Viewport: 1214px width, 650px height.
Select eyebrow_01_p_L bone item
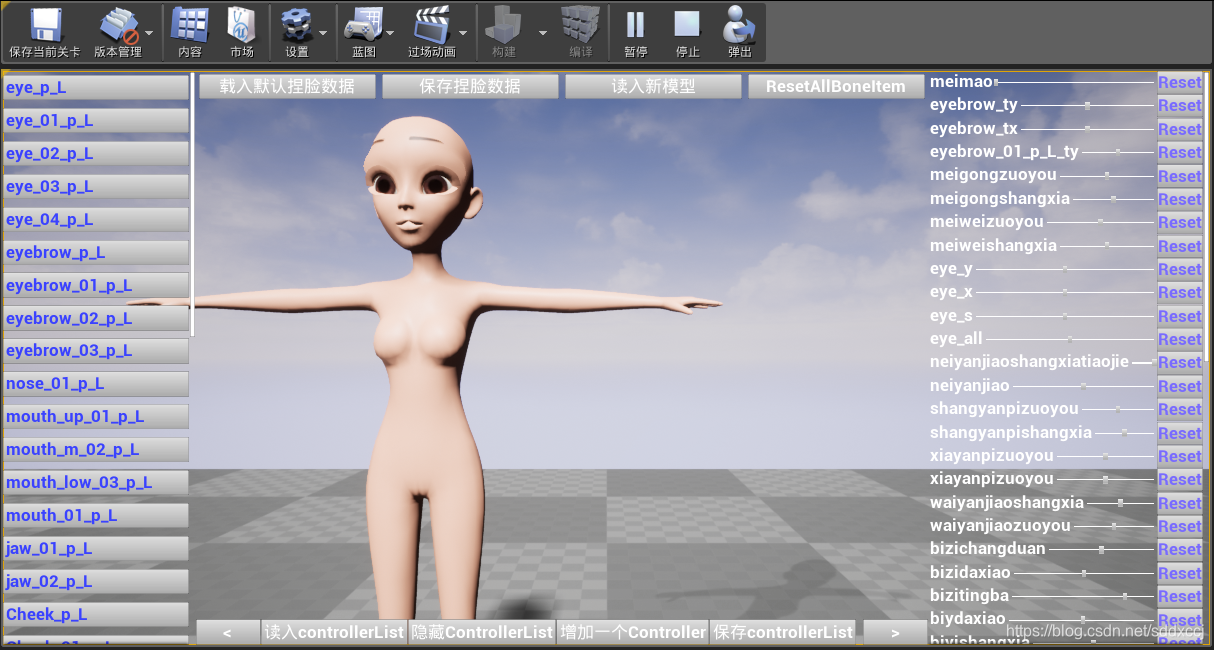point(96,286)
